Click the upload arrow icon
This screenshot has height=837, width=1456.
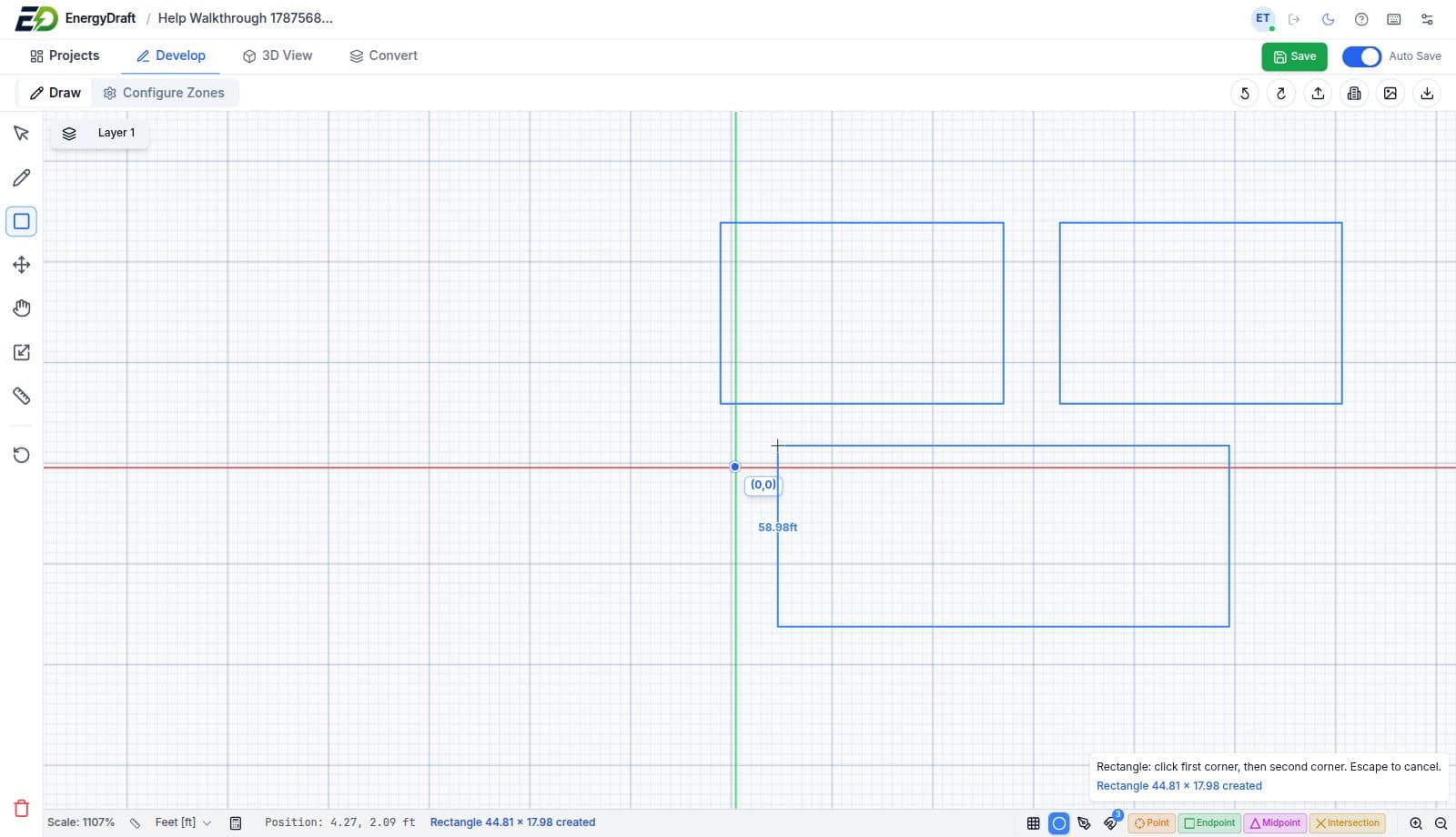pyautogui.click(x=1318, y=93)
